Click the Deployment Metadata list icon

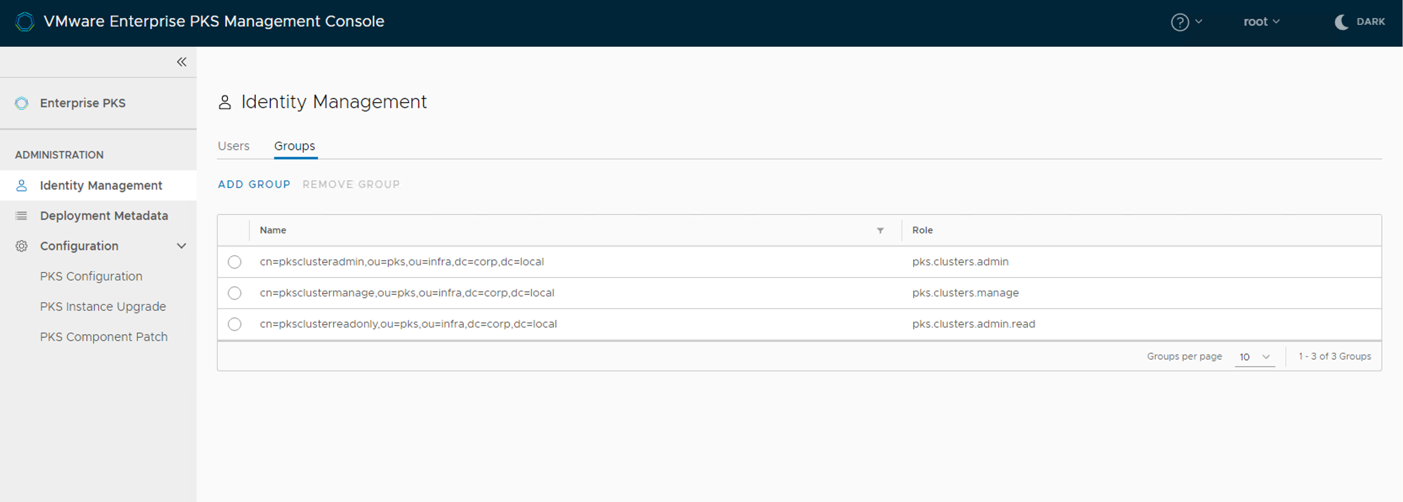tap(22, 216)
